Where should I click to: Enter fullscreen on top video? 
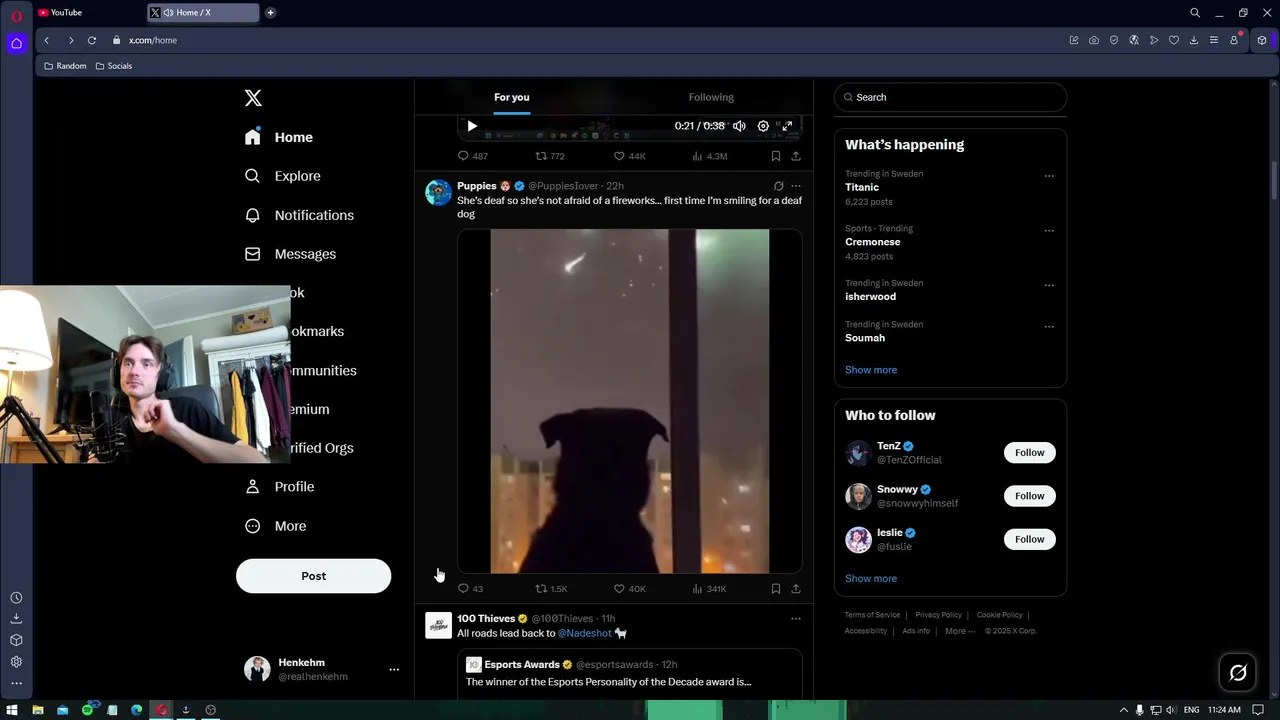pos(787,126)
